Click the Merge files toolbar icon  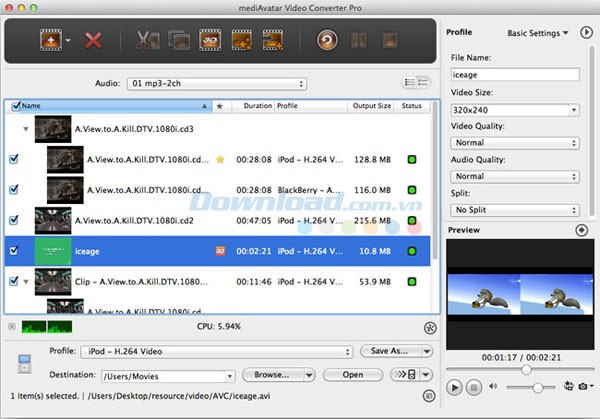(179, 40)
